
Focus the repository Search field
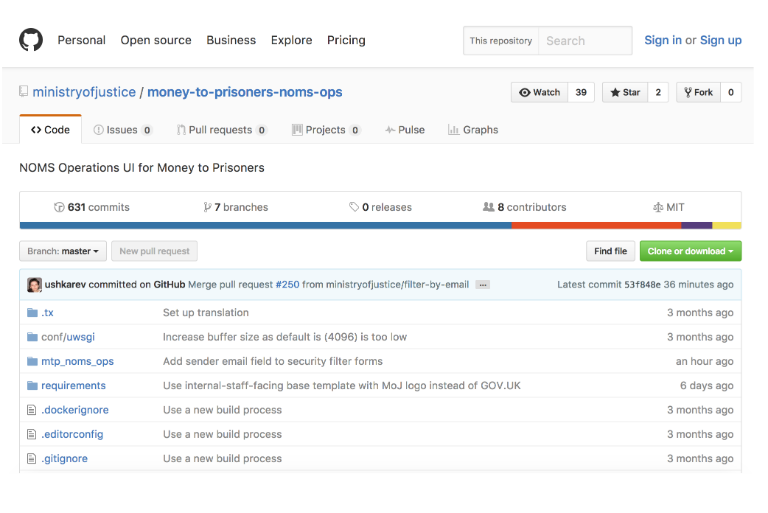(585, 41)
